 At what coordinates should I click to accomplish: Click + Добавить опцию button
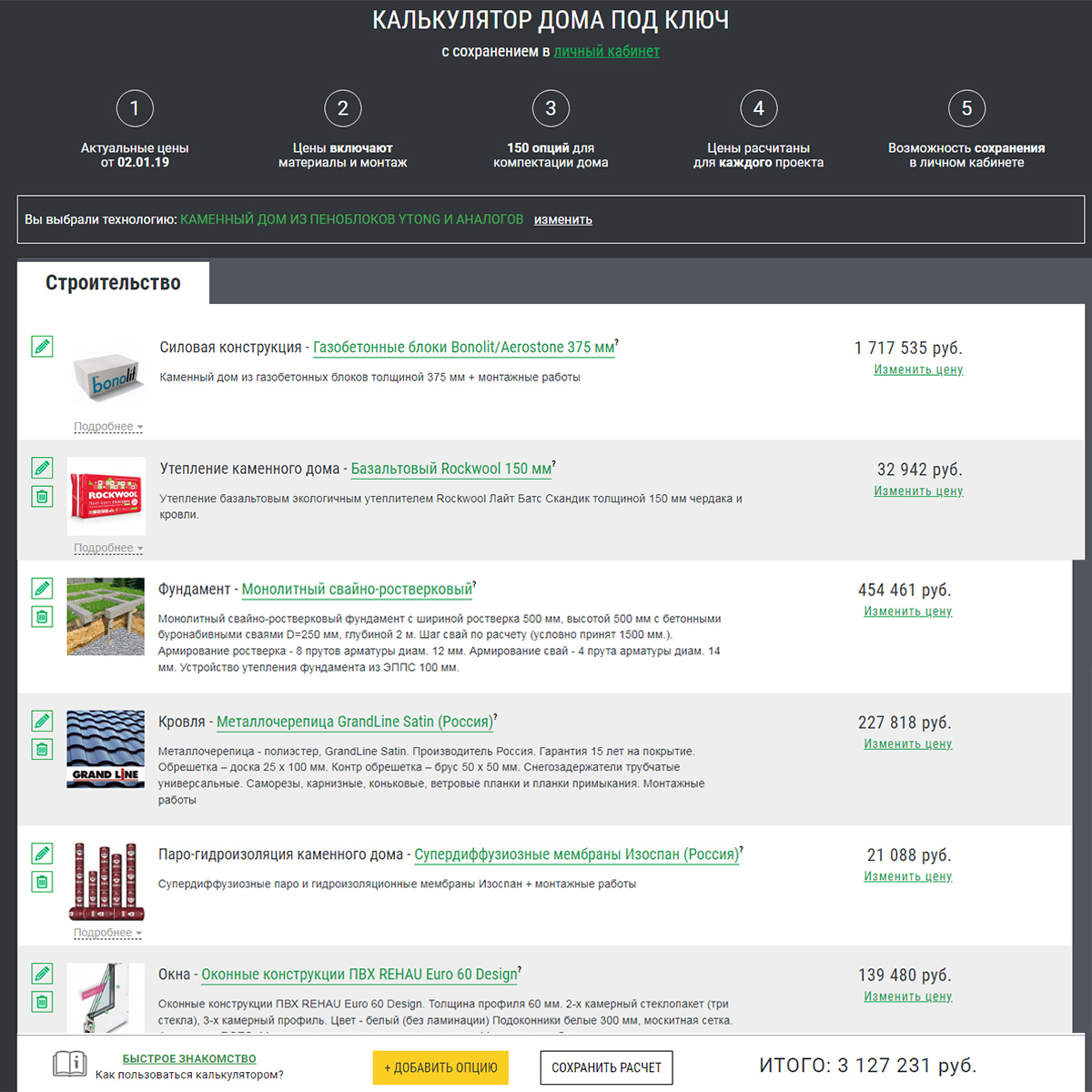(x=440, y=1068)
